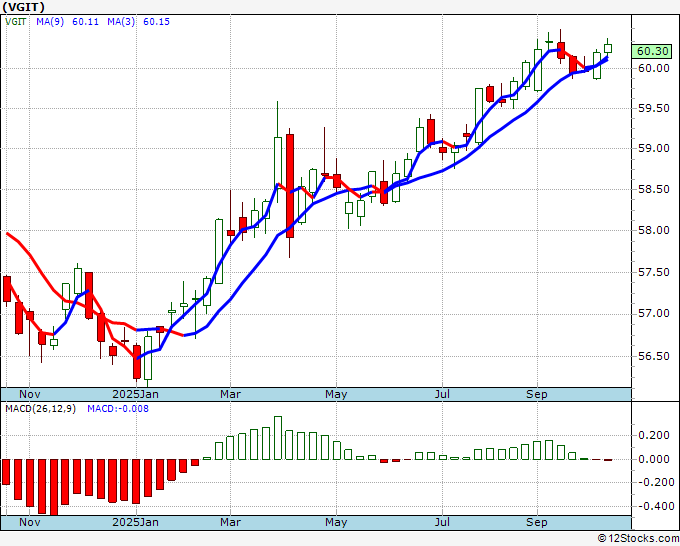Click the Mar label on the price chart axis
The width and height of the screenshot is (680, 546).
pyautogui.click(x=230, y=394)
